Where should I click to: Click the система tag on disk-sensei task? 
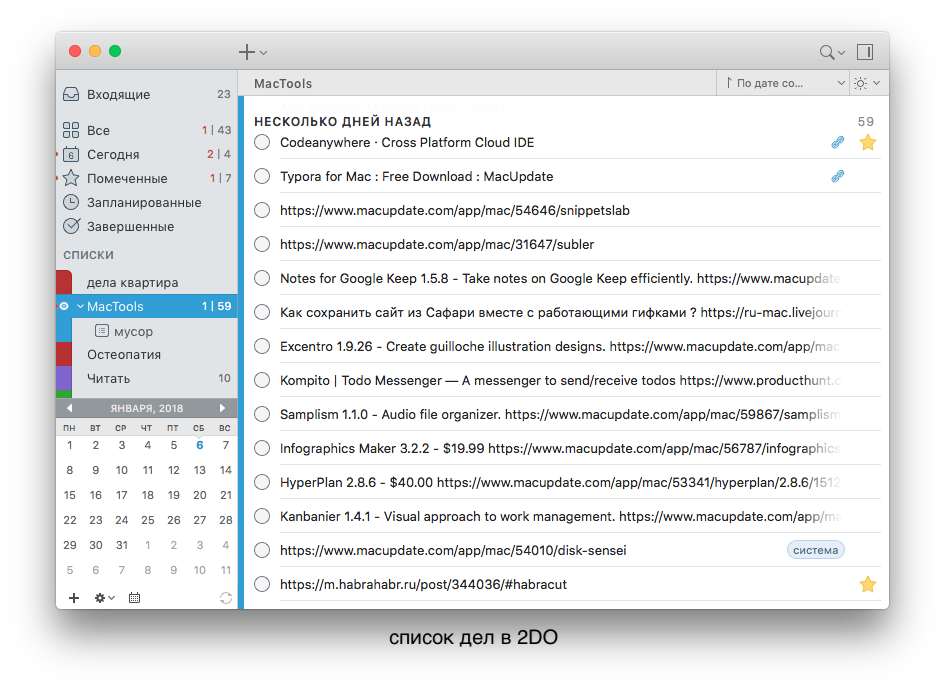(x=815, y=550)
